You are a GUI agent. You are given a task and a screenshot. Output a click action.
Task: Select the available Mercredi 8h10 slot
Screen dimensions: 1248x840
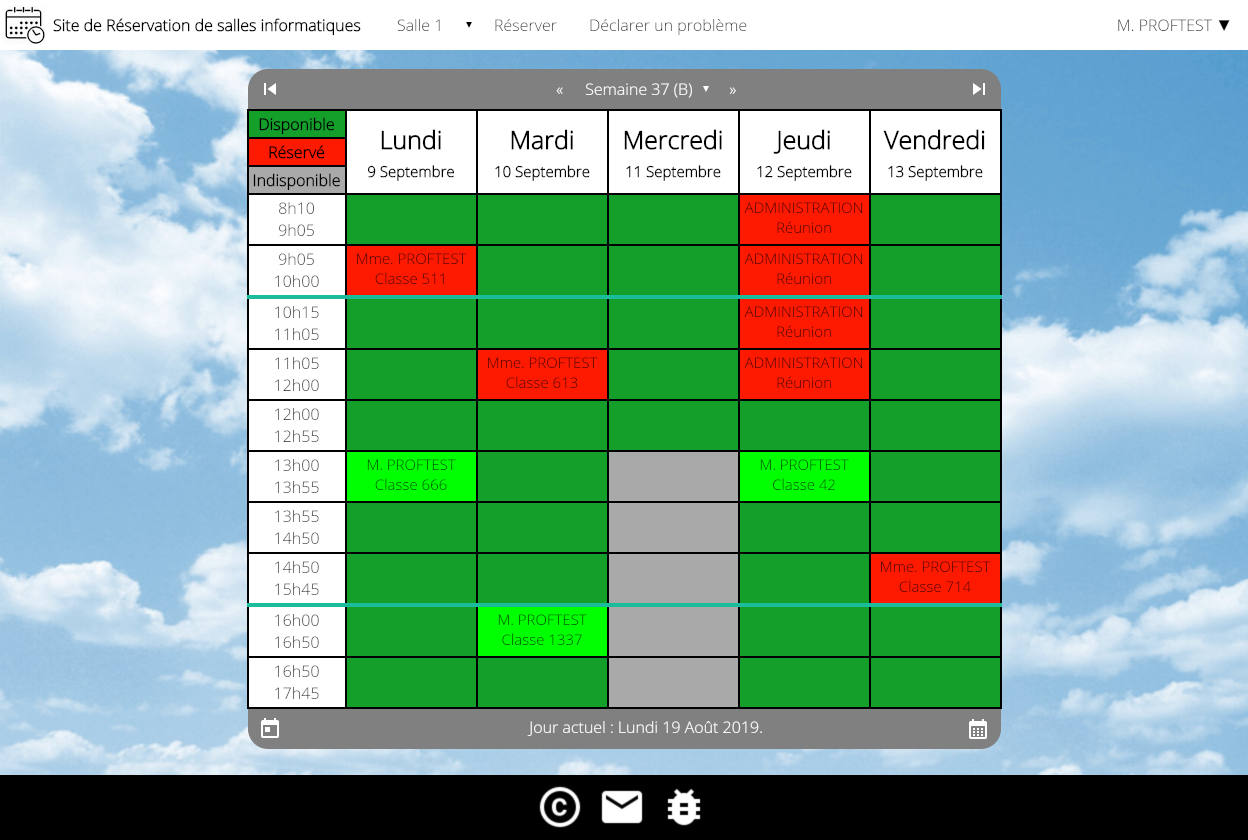tap(673, 219)
